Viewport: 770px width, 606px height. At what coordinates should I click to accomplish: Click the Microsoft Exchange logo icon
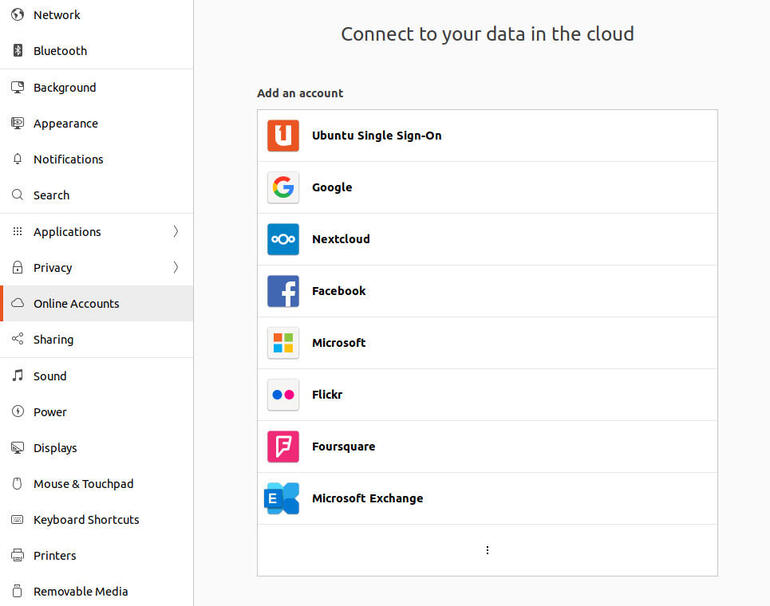tap(282, 498)
